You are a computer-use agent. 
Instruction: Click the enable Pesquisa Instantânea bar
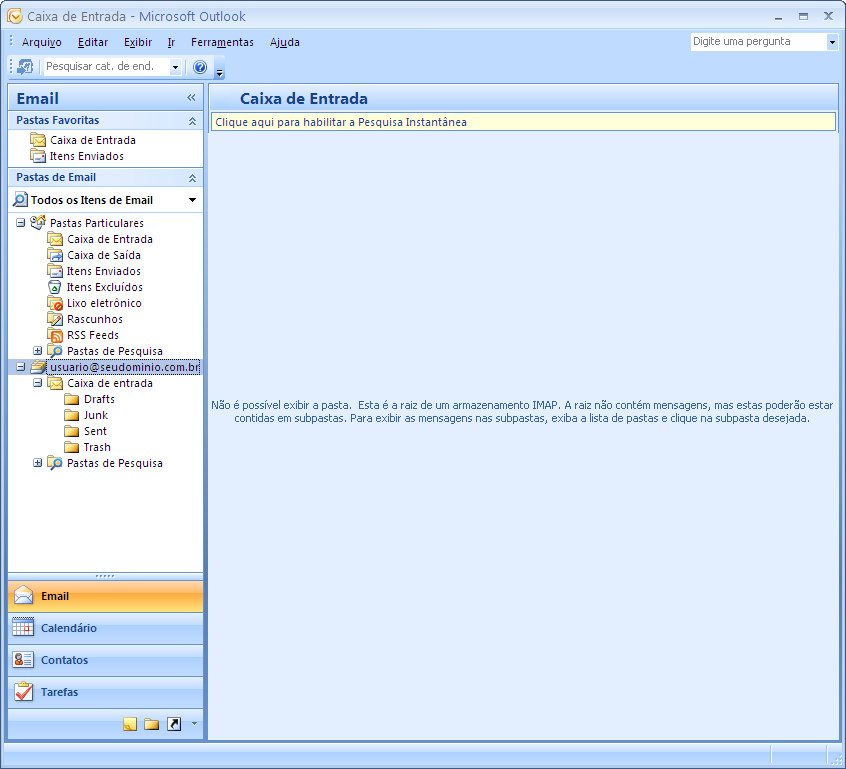tap(523, 122)
